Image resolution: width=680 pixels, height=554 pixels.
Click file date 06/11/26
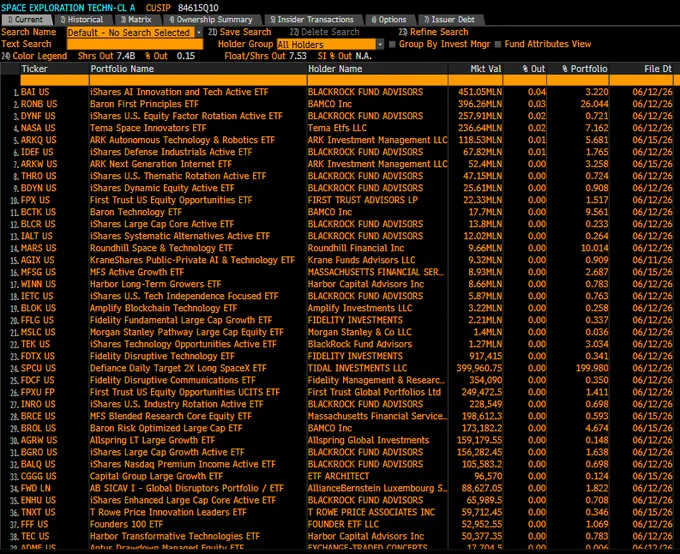click(652, 260)
